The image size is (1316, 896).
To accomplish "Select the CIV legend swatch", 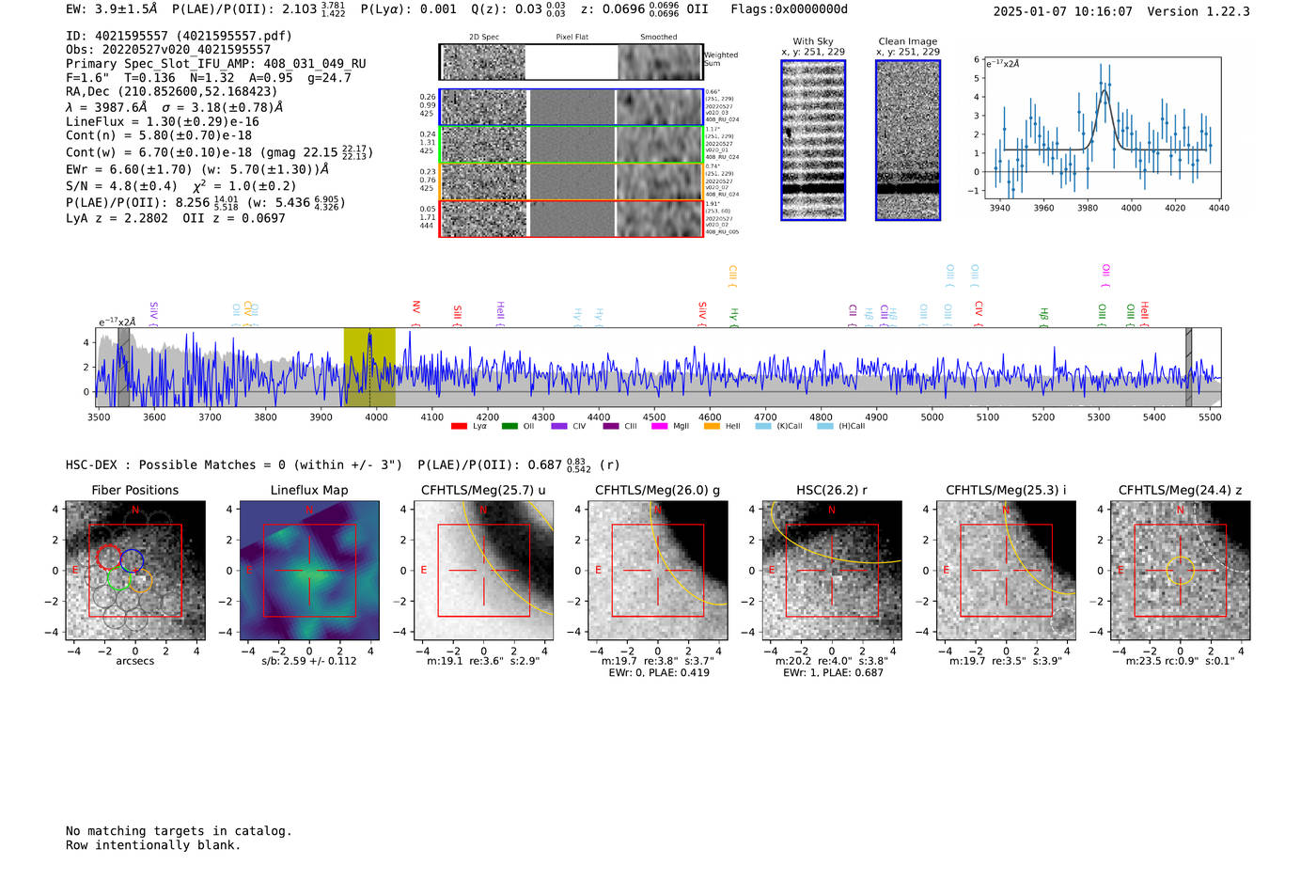I will pyautogui.click(x=560, y=426).
